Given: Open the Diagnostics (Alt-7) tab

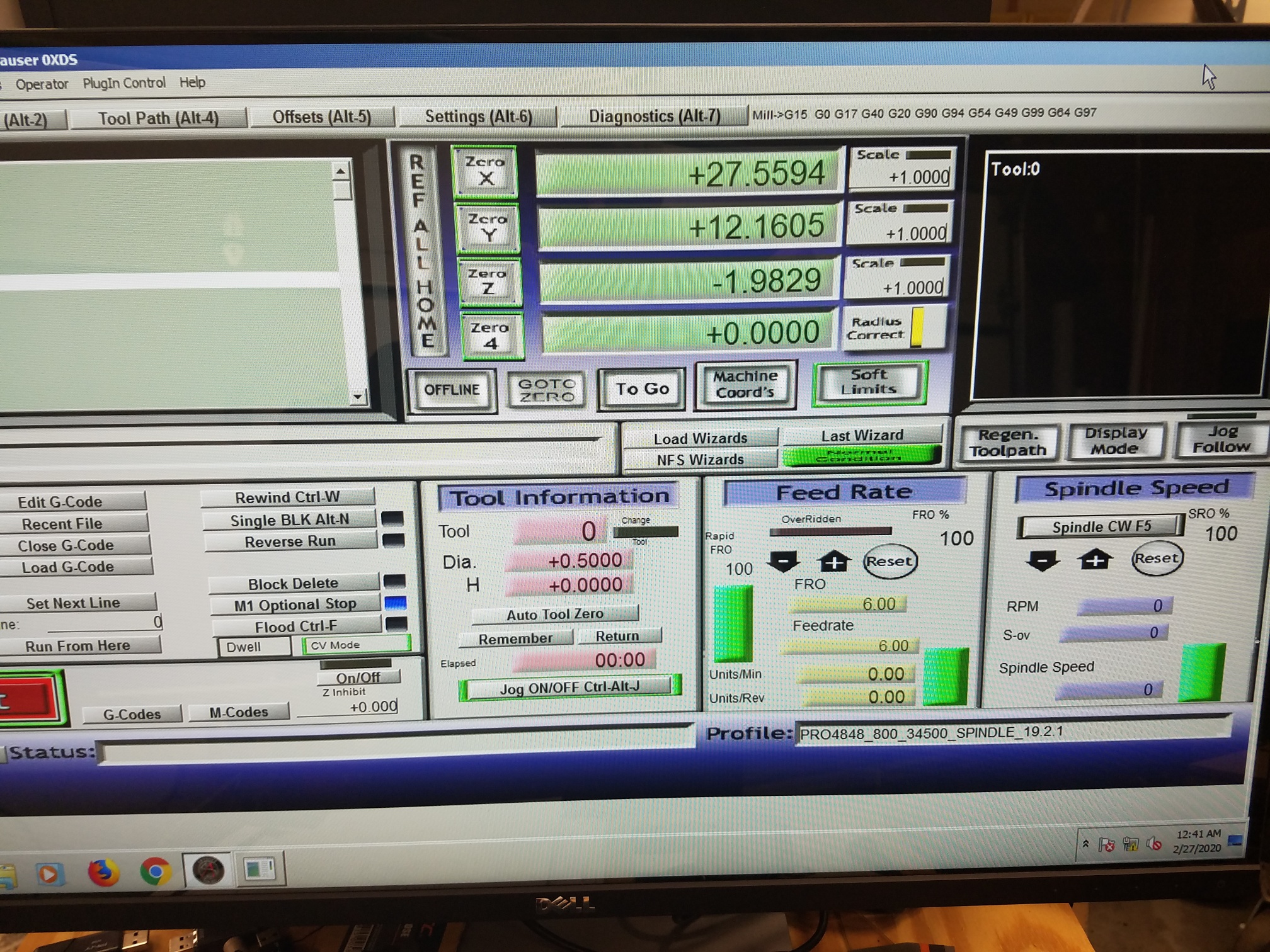Looking at the screenshot, I should tap(655, 116).
